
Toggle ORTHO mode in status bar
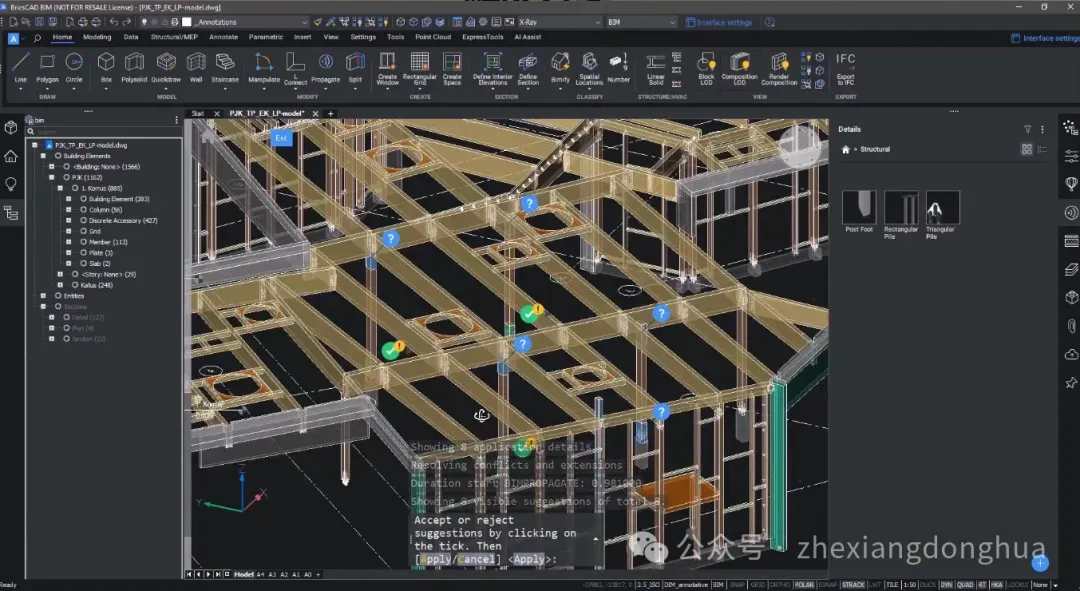[779, 585]
